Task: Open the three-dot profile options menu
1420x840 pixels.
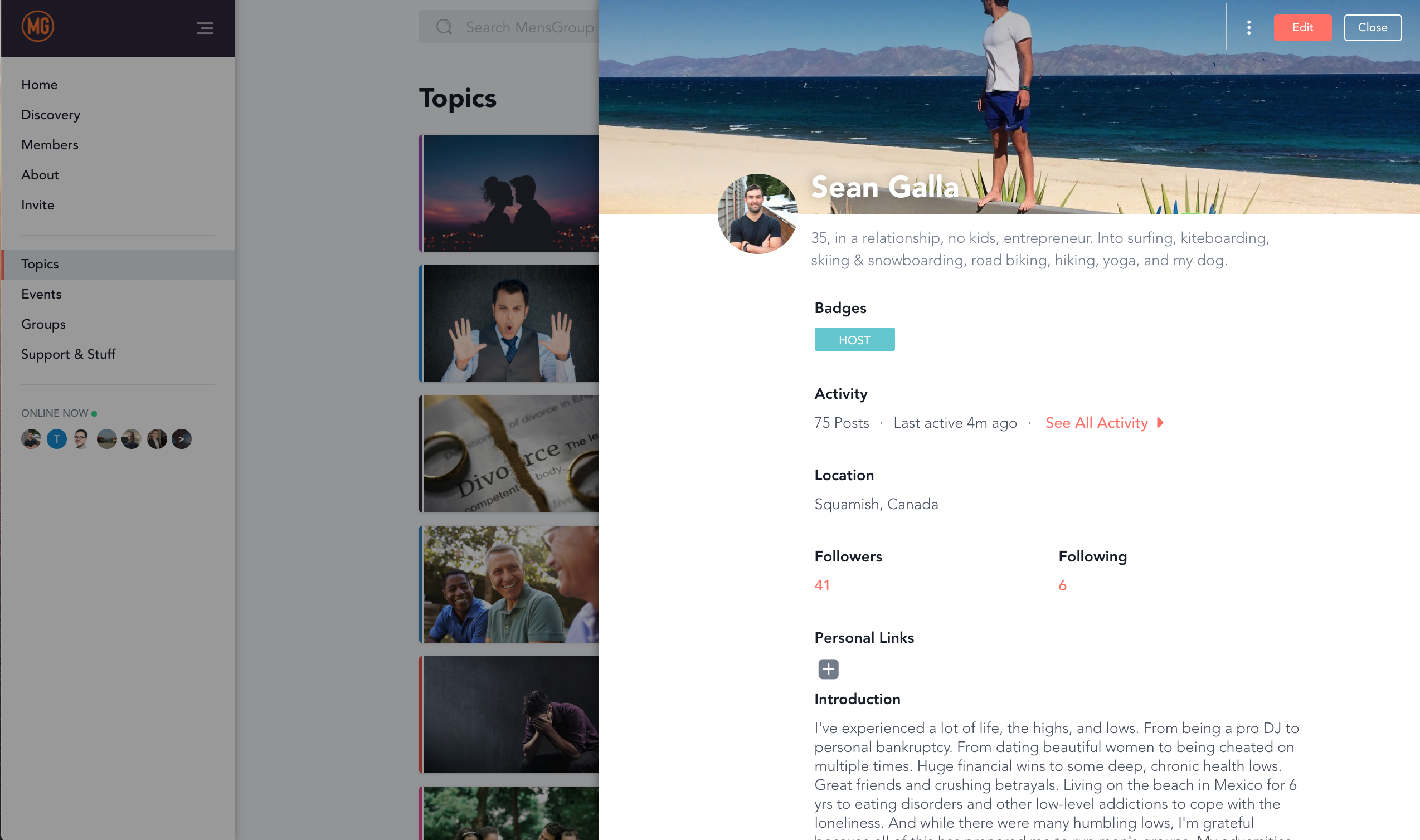Action: pos(1248,28)
